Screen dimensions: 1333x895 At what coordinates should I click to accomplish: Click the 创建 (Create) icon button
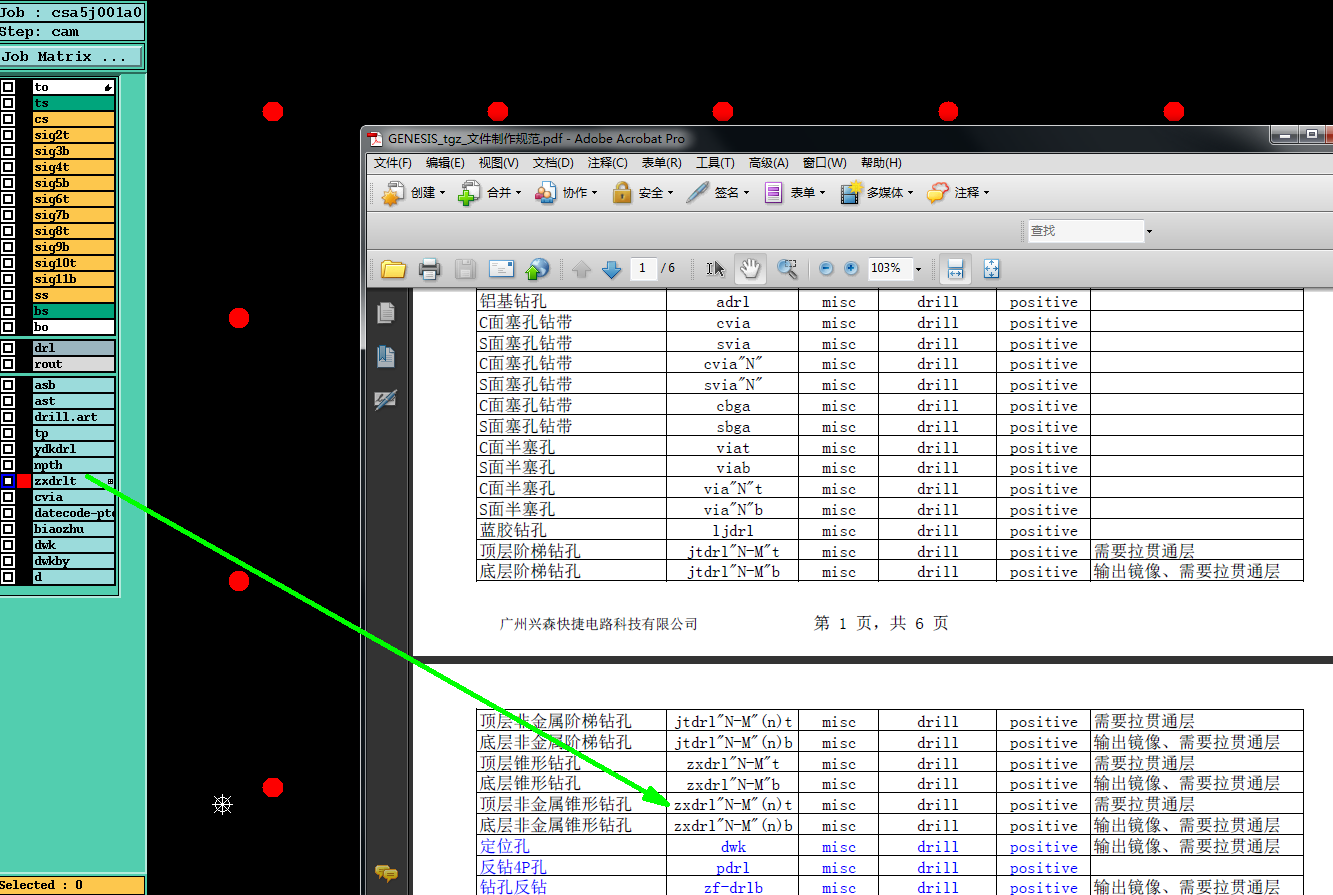394,192
